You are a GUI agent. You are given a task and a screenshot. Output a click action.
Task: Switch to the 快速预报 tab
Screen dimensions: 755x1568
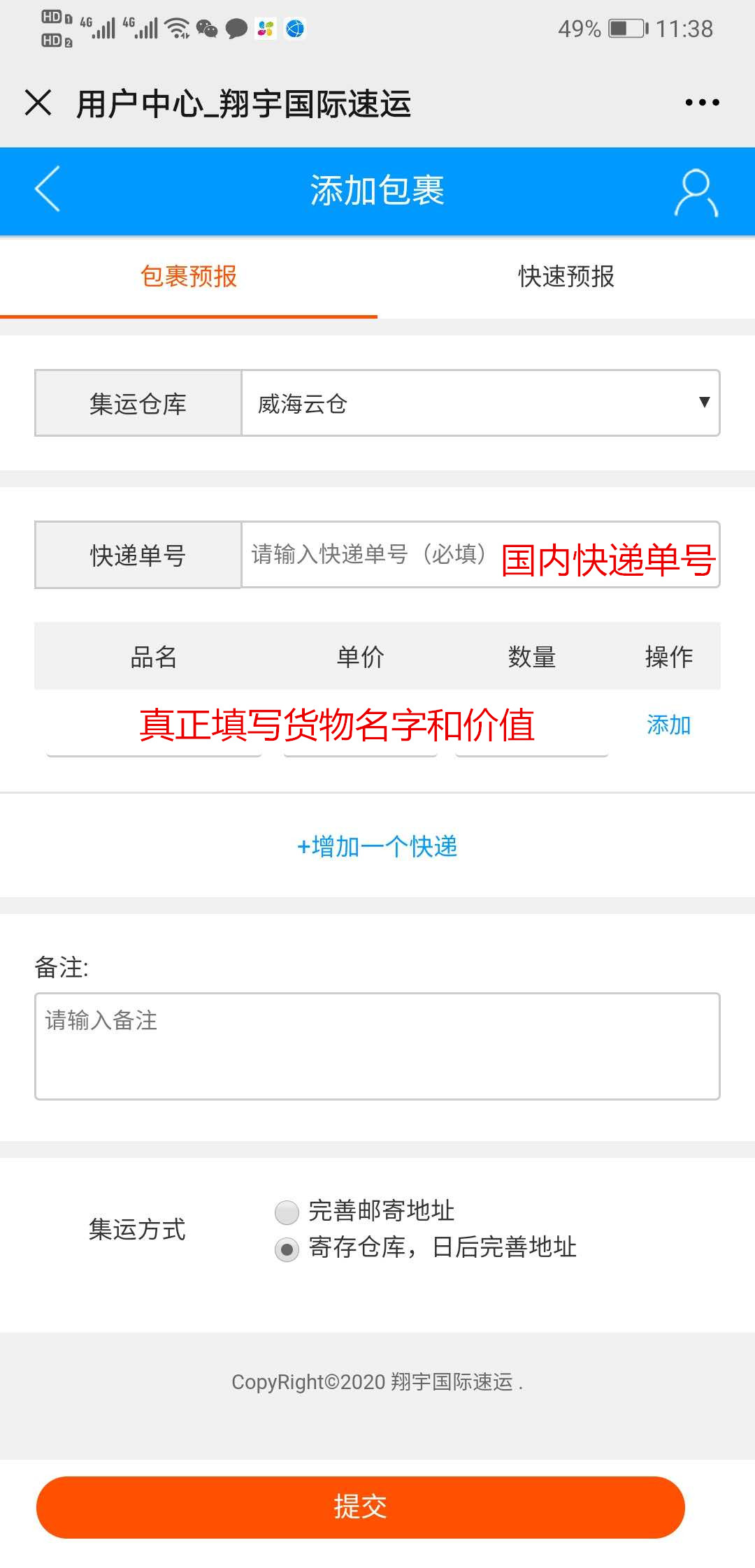(566, 277)
